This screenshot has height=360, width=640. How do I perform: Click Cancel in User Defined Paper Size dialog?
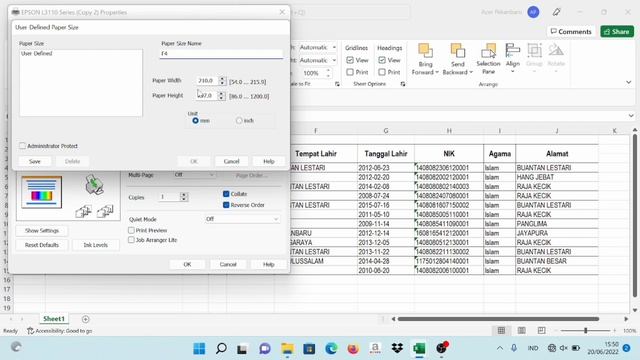coord(231,161)
